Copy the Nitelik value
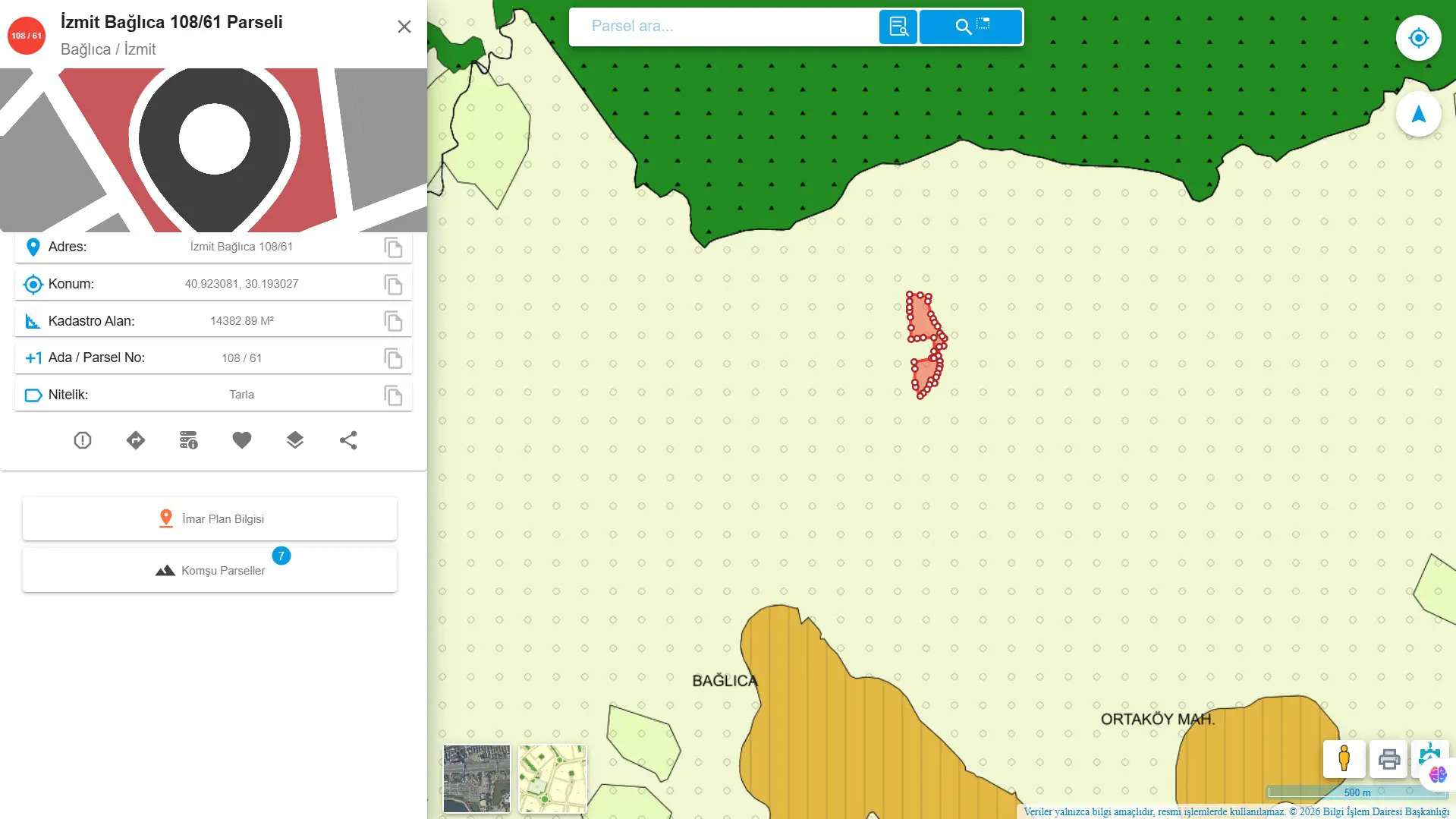1456x819 pixels. click(x=393, y=395)
